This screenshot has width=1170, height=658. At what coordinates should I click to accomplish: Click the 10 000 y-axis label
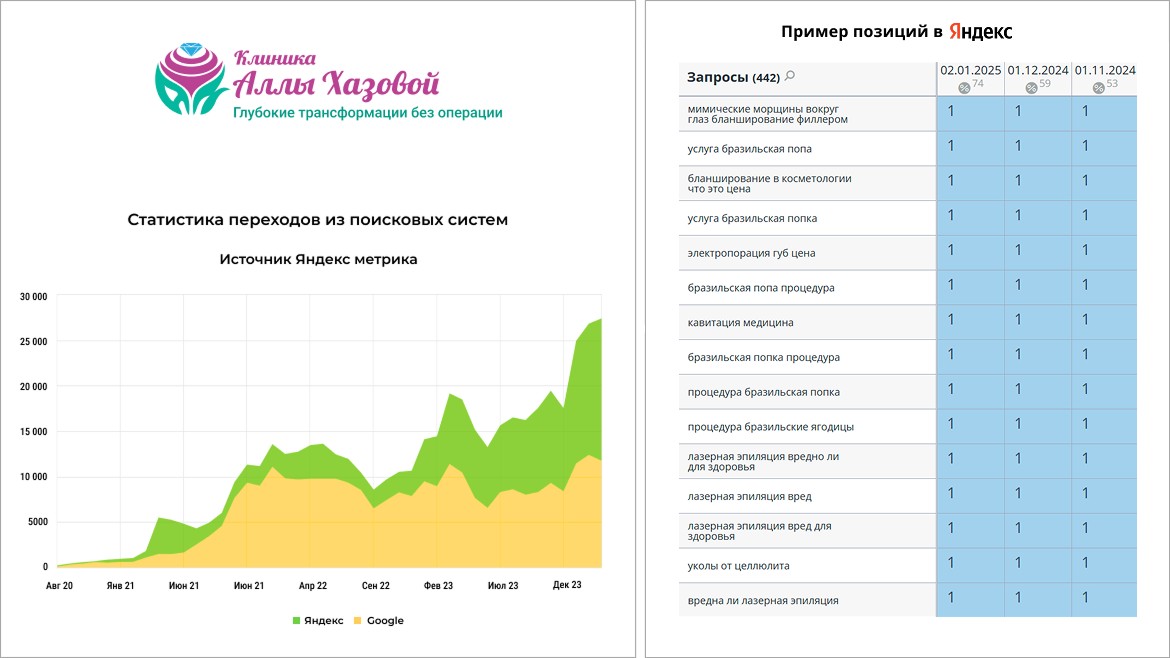pyautogui.click(x=34, y=477)
